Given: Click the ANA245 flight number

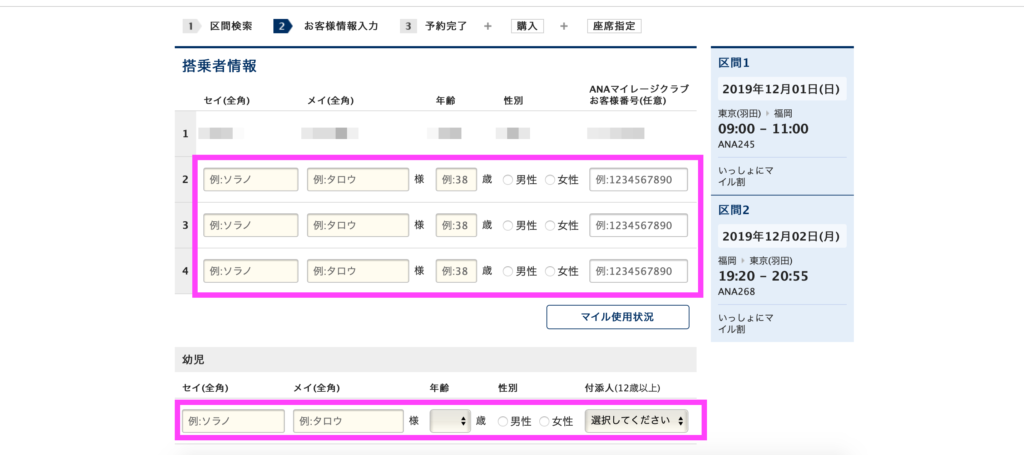Looking at the screenshot, I should [736, 145].
